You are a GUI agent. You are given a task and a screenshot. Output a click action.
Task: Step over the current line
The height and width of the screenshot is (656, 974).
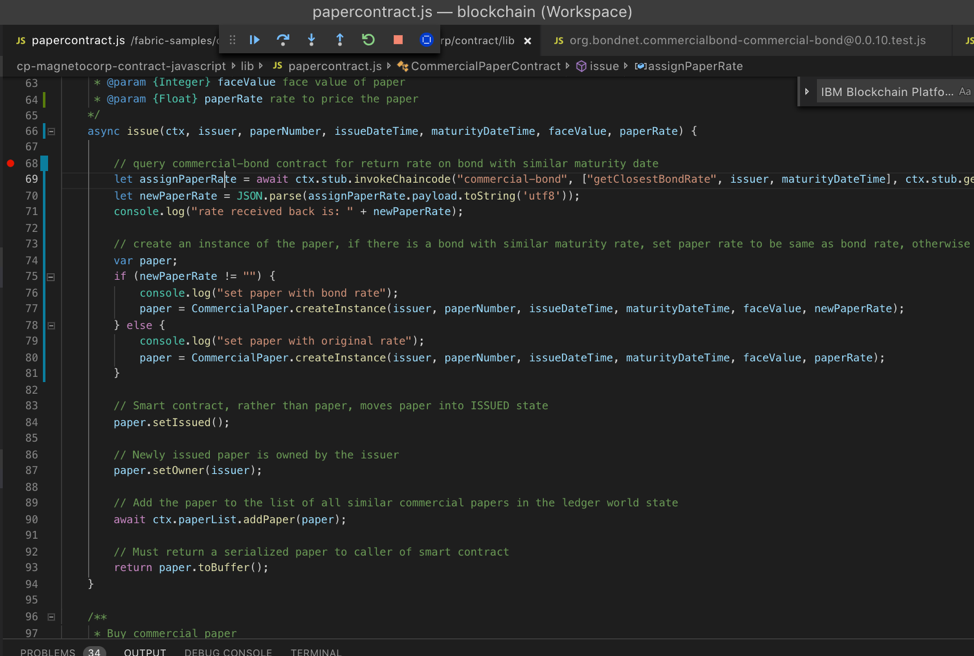283,40
